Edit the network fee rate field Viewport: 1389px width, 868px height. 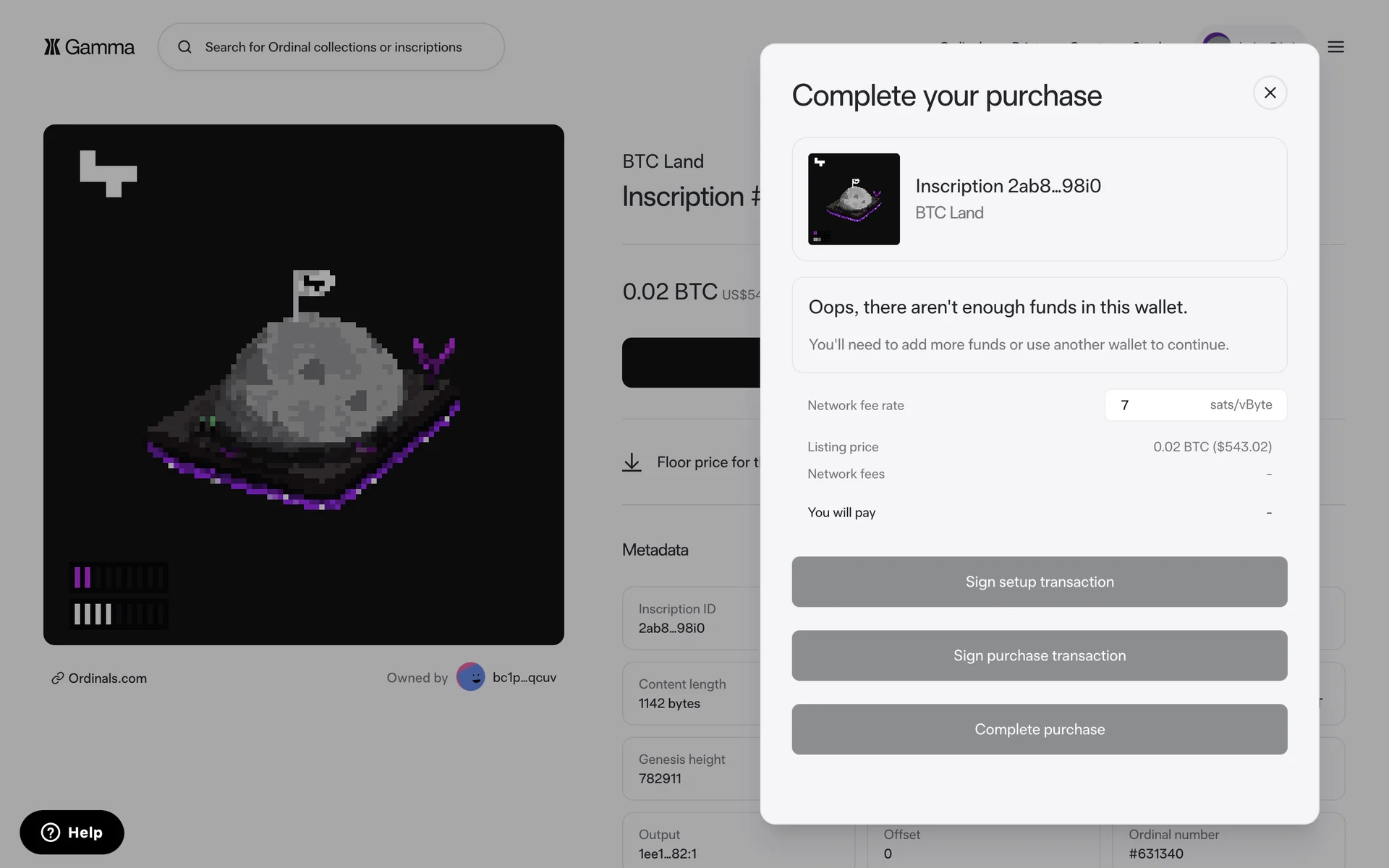1157,405
